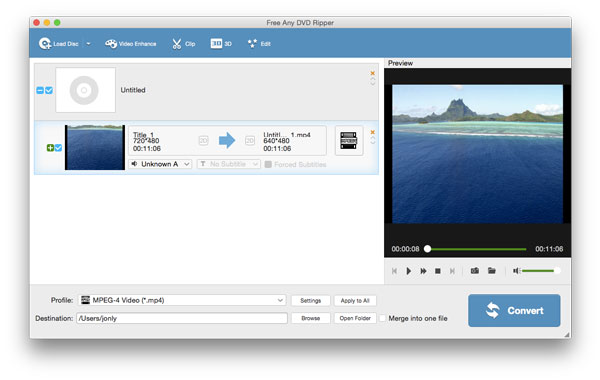The width and height of the screenshot is (600, 380).
Task: Click the preview progress slider handle
Action: point(428,249)
